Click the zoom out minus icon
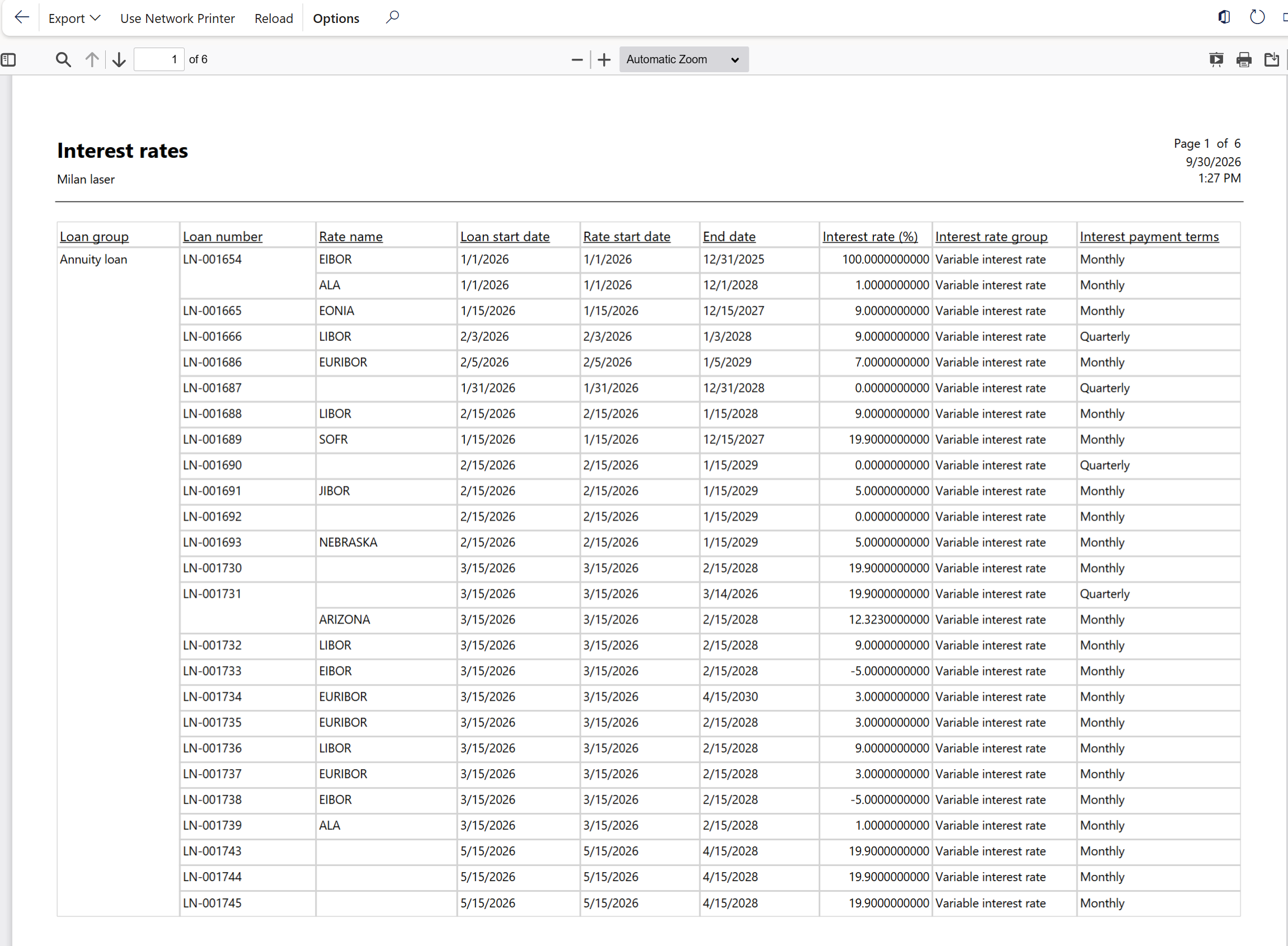The image size is (1288, 946). click(x=577, y=59)
